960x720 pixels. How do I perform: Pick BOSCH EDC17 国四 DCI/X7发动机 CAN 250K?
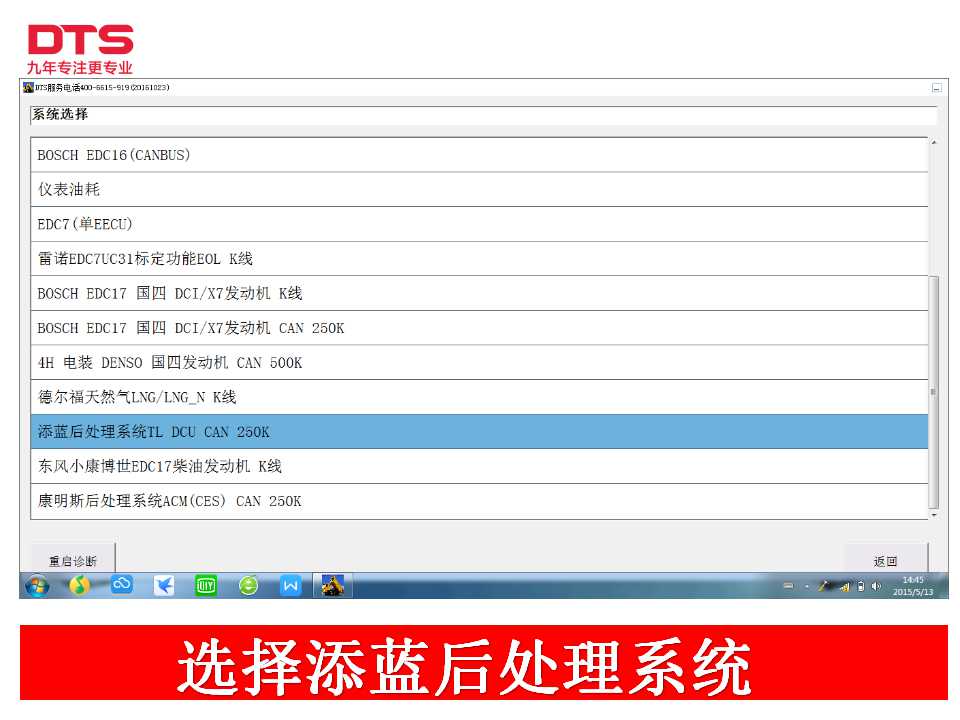click(x=479, y=328)
